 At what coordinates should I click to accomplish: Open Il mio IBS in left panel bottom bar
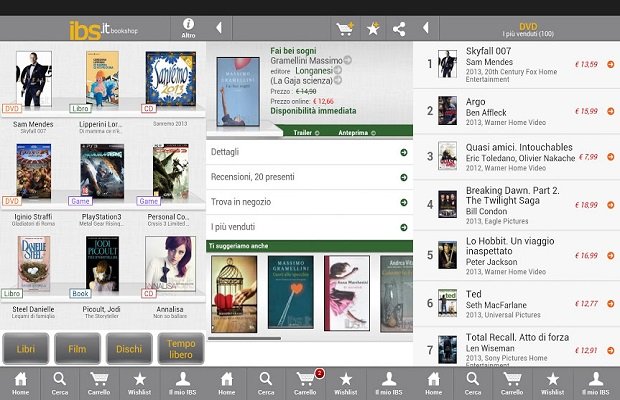[183, 383]
